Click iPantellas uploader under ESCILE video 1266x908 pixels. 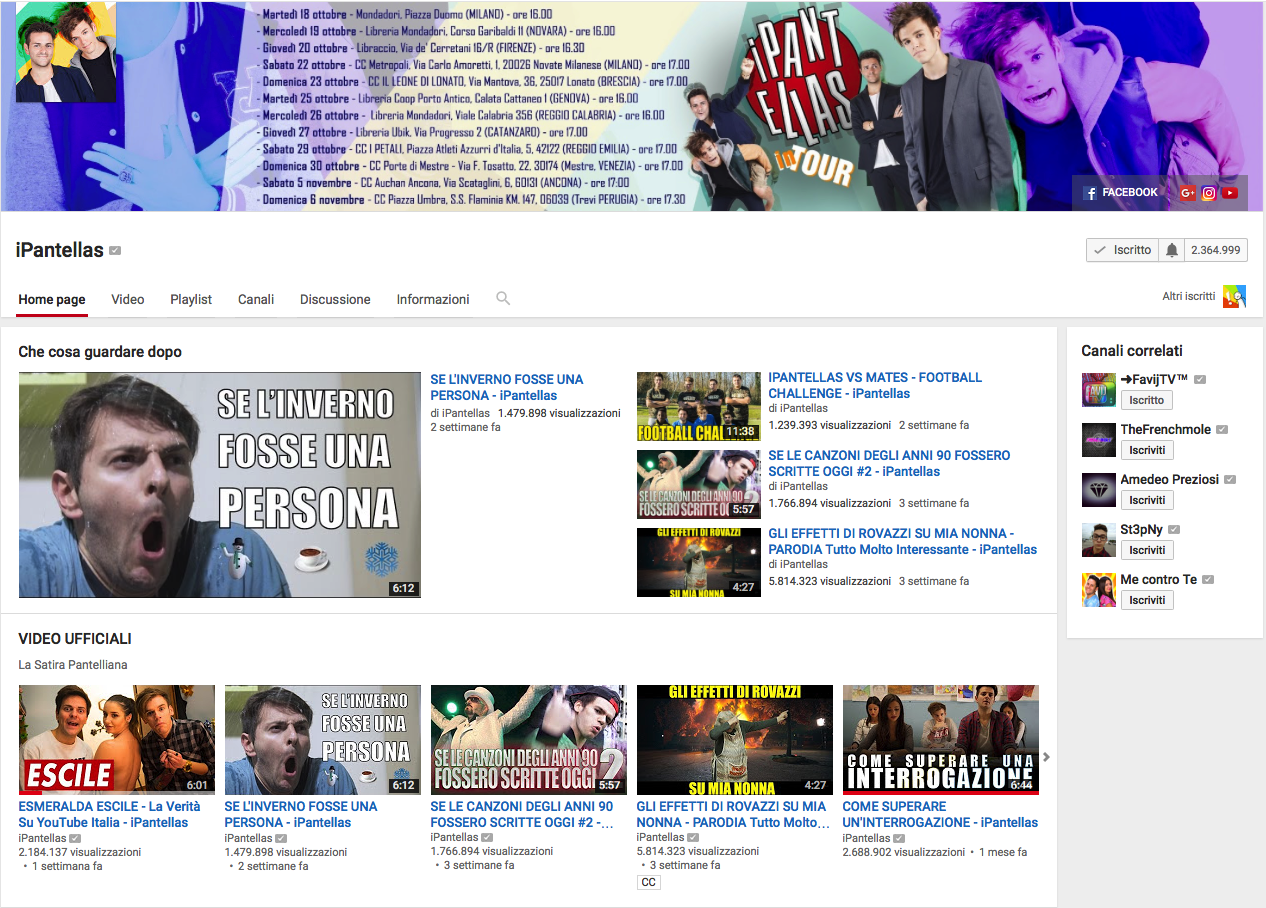click(x=42, y=838)
